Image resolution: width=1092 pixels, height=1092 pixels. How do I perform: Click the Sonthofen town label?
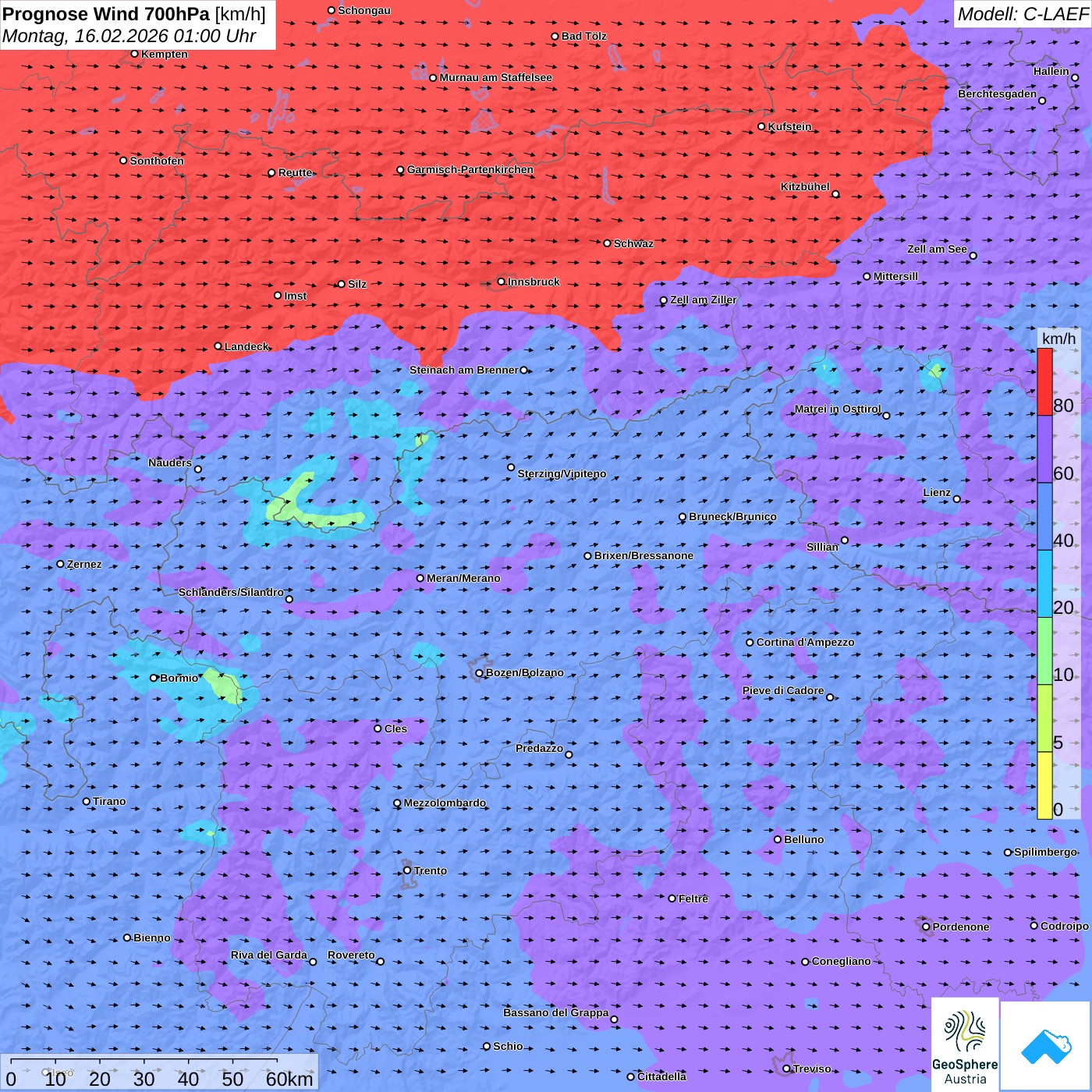157,161
